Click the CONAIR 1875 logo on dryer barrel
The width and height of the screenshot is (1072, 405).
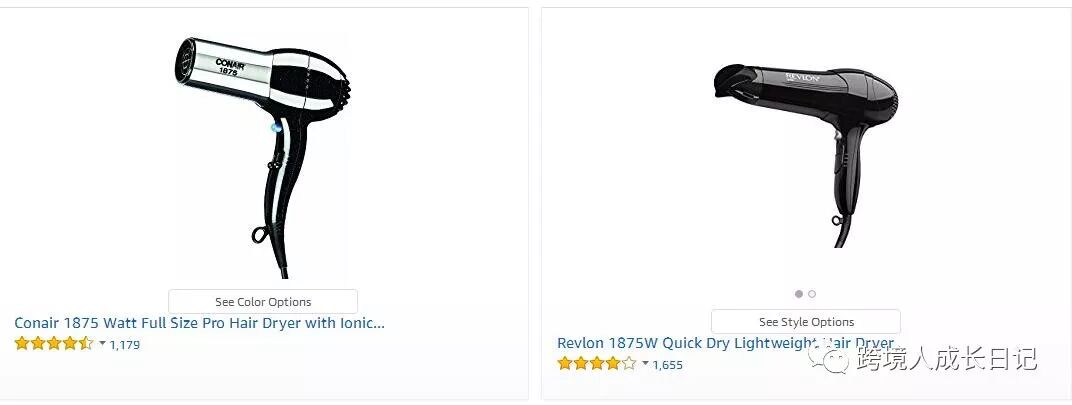pyautogui.click(x=230, y=68)
